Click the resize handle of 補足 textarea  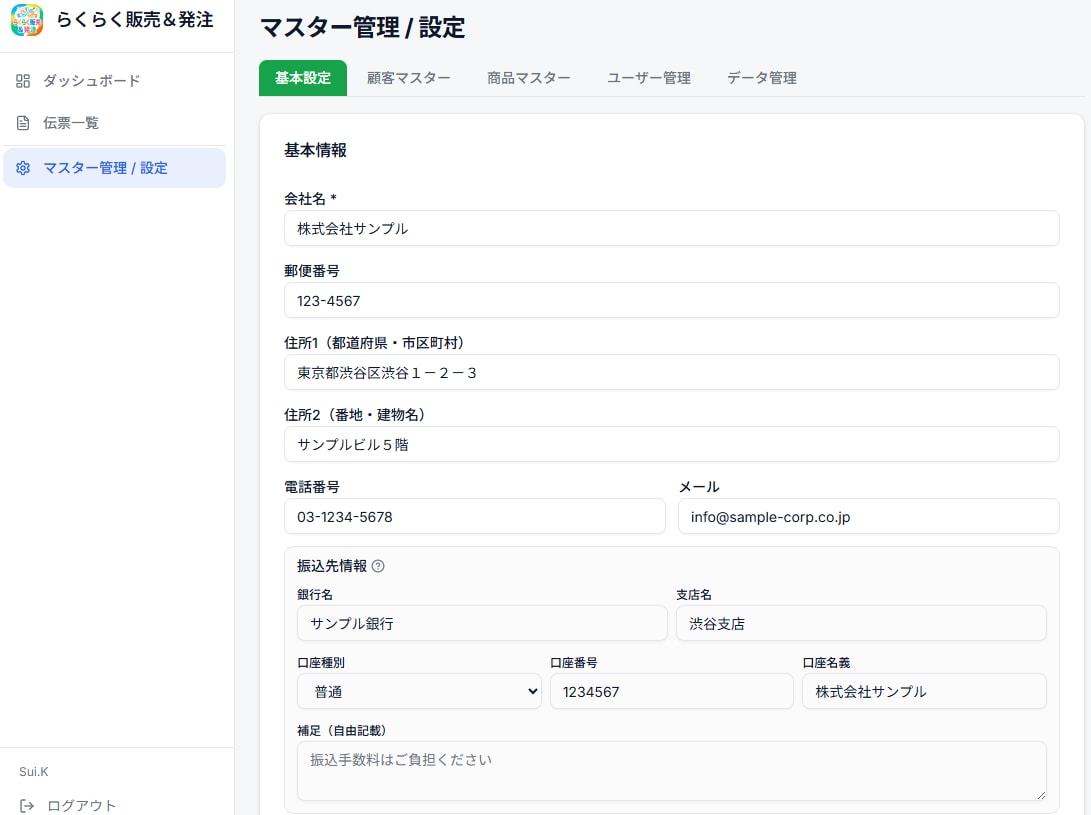click(1041, 795)
